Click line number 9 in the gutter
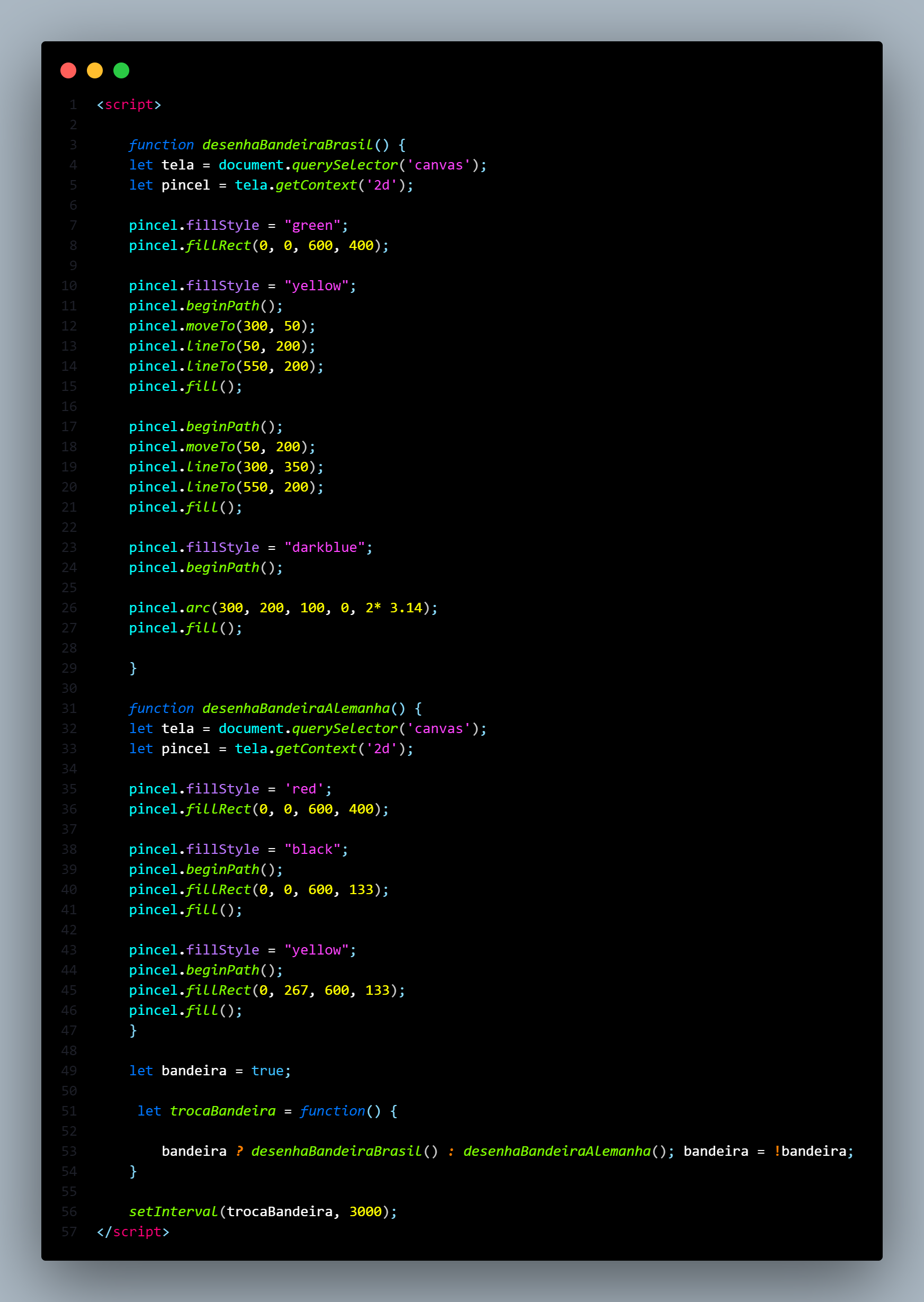Screen dimensions: 924x1302 tap(73, 265)
